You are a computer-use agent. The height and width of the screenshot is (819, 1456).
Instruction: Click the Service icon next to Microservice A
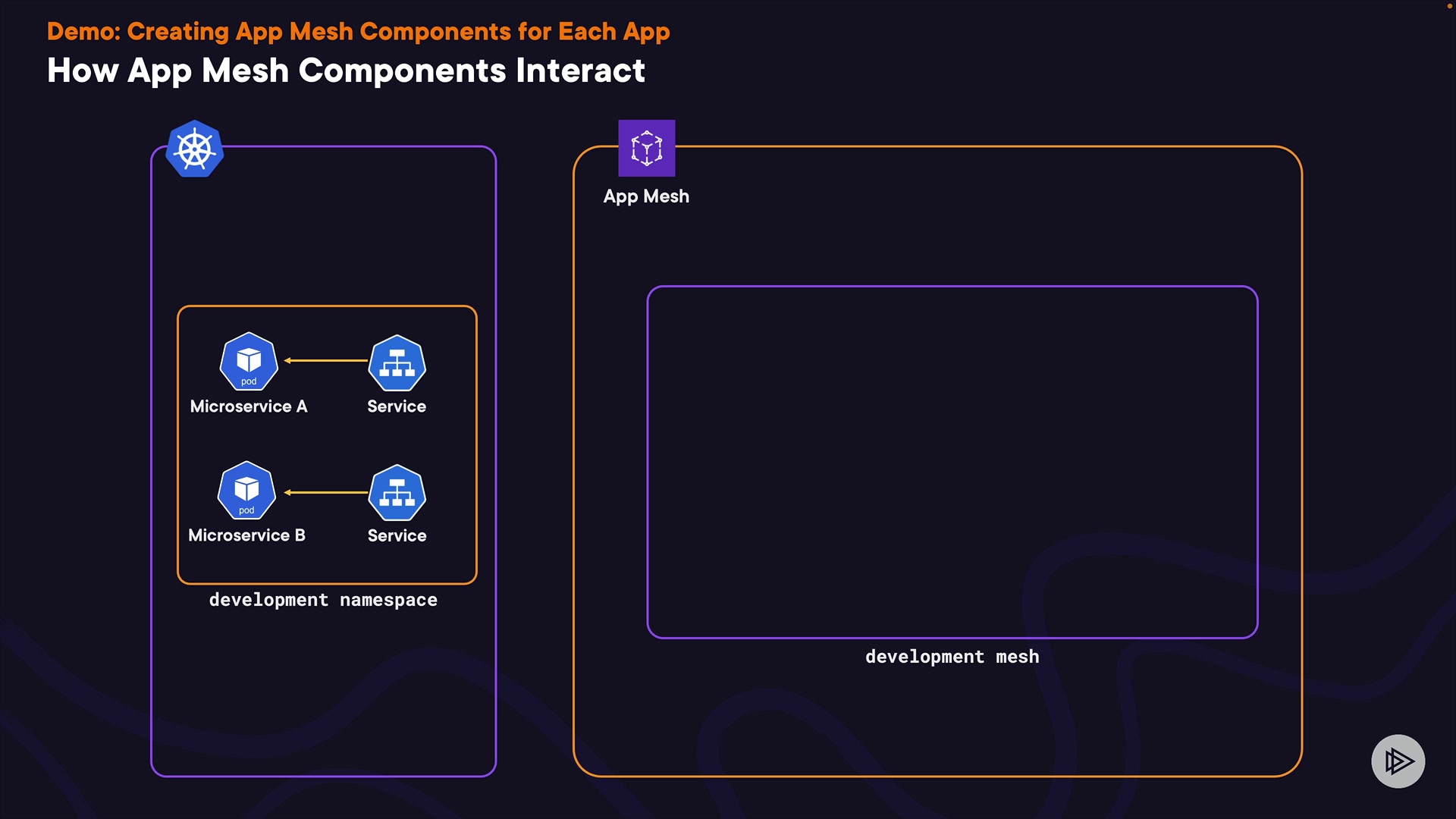[397, 363]
